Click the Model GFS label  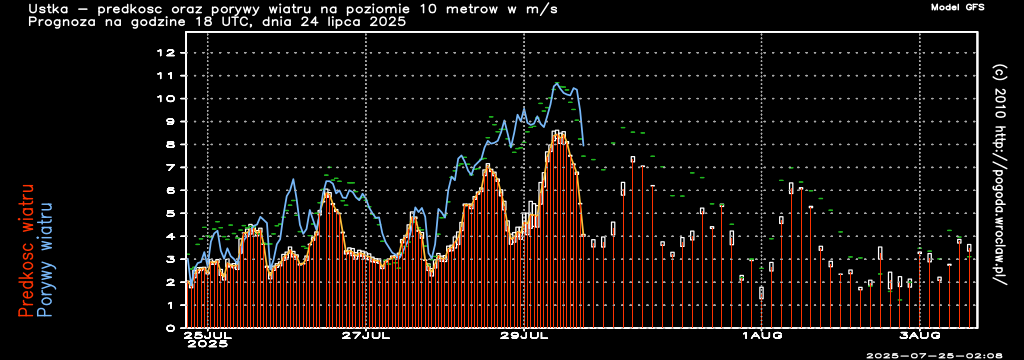pyautogui.click(x=957, y=7)
